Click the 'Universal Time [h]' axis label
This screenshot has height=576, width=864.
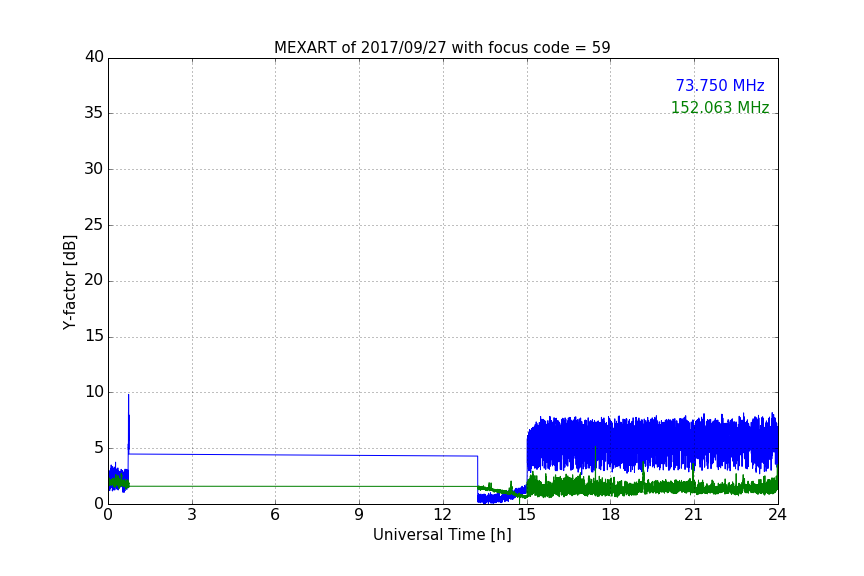(442, 535)
